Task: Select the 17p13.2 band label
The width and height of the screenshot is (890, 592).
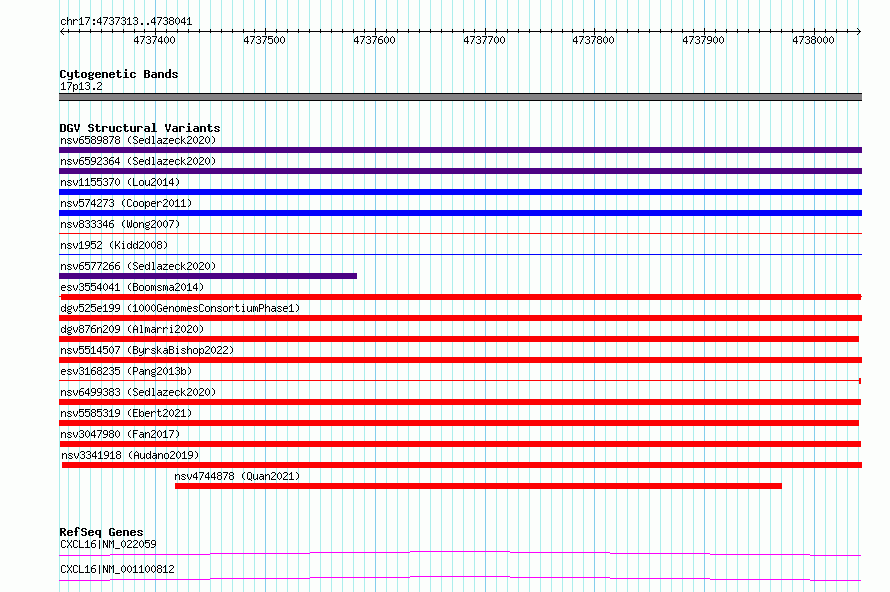Action: tap(81, 86)
